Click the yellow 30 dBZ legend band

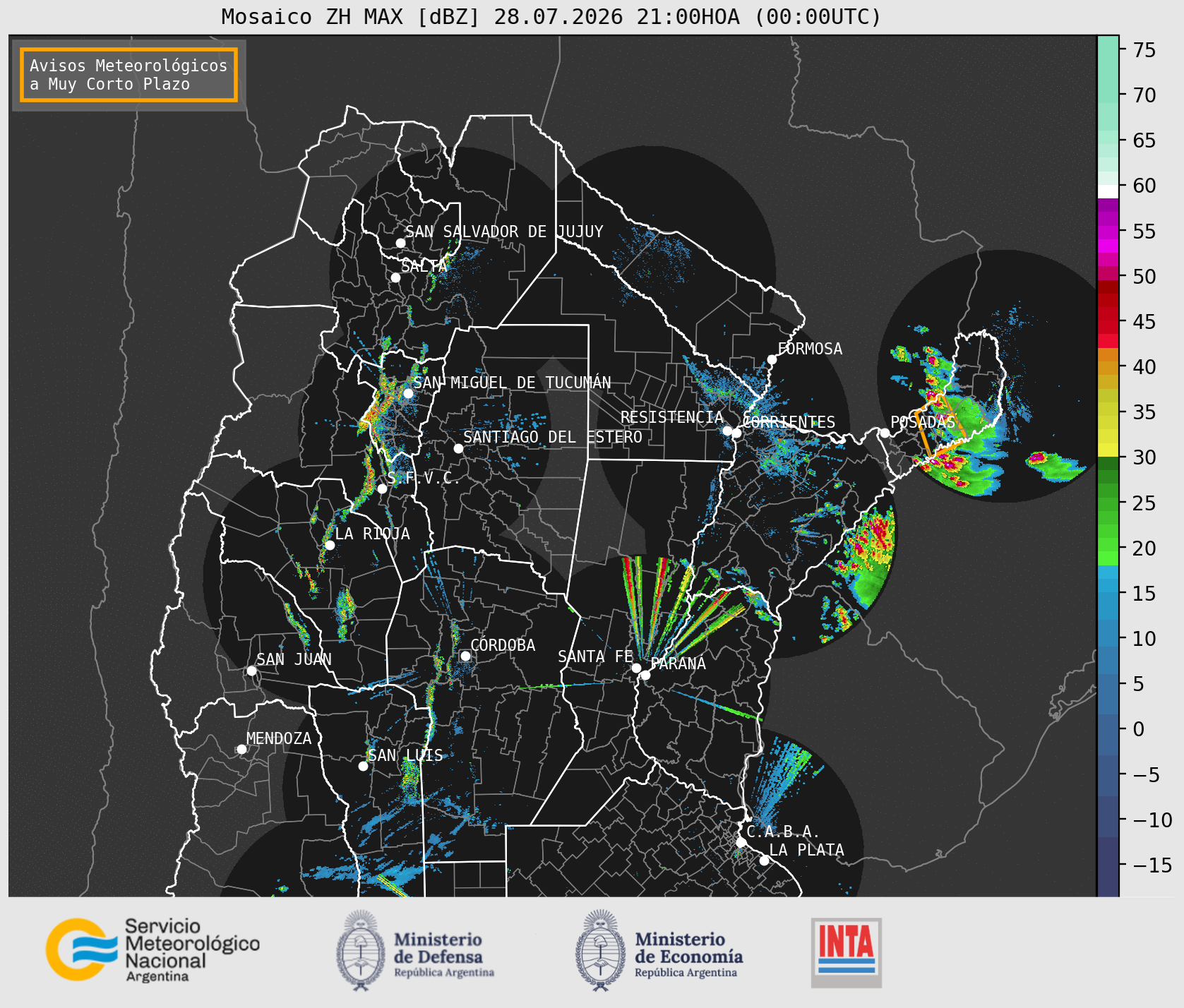[x=1108, y=450]
